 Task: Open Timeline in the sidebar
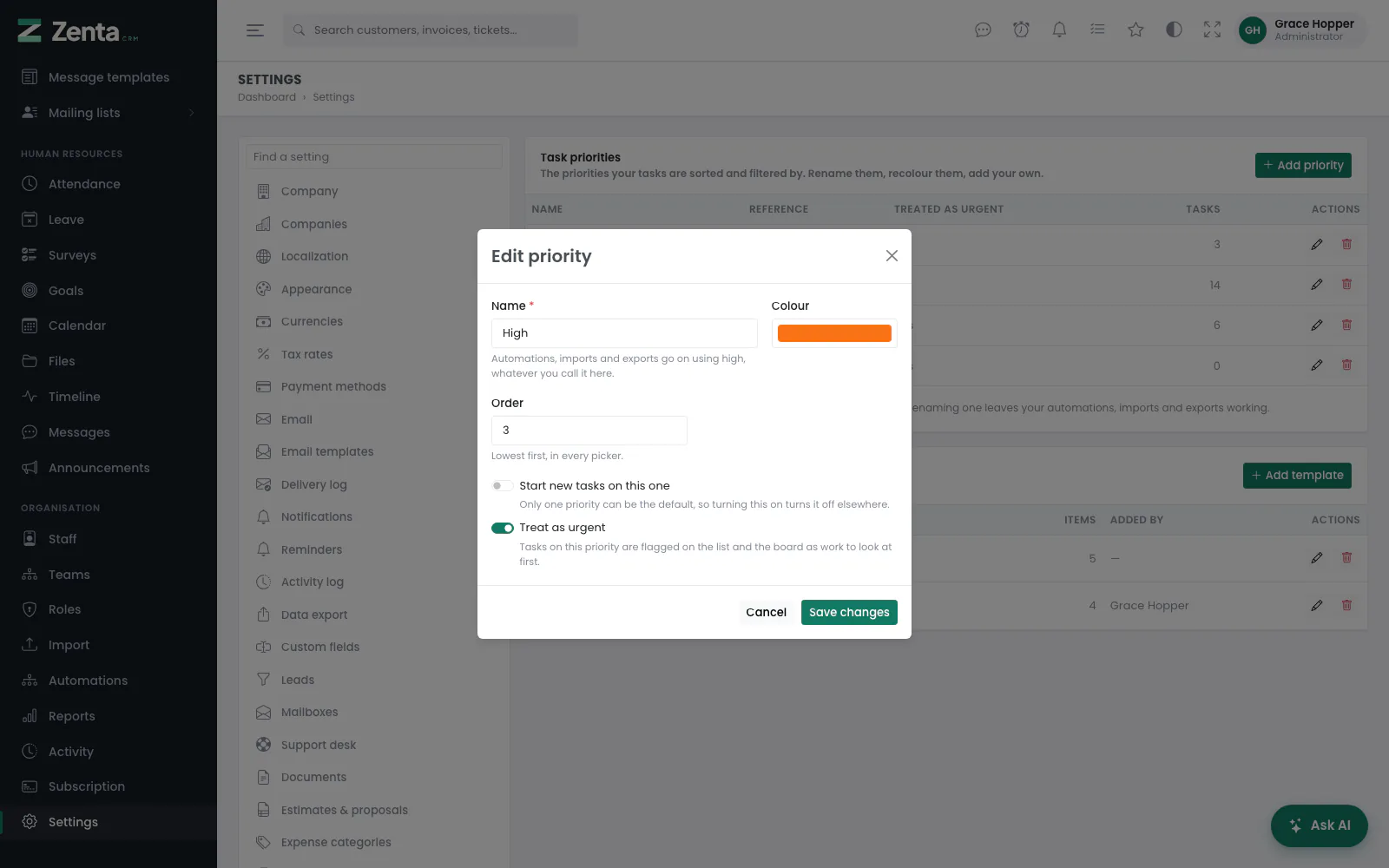click(x=109, y=397)
